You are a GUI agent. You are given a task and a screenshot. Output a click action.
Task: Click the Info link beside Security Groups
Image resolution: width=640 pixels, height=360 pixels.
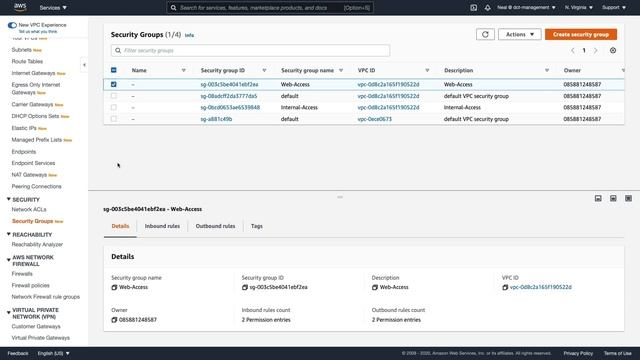point(189,36)
